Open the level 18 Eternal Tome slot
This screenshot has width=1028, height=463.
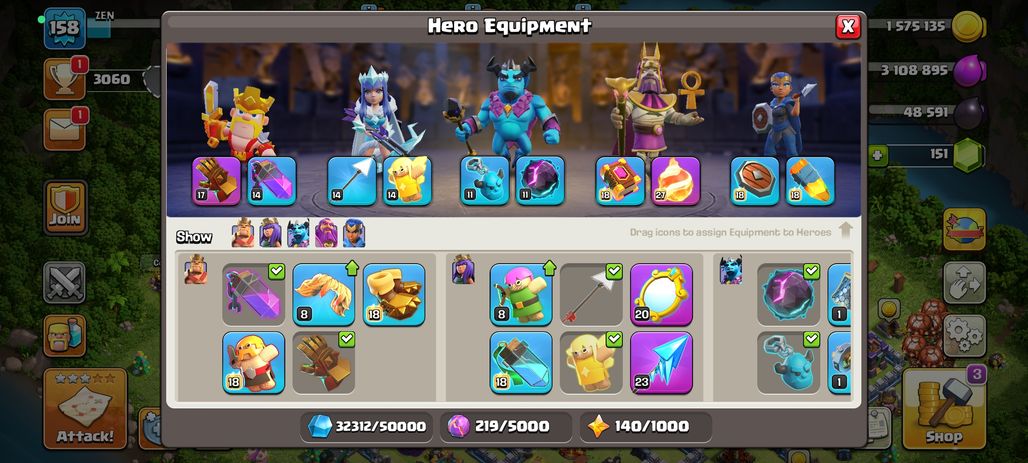620,181
